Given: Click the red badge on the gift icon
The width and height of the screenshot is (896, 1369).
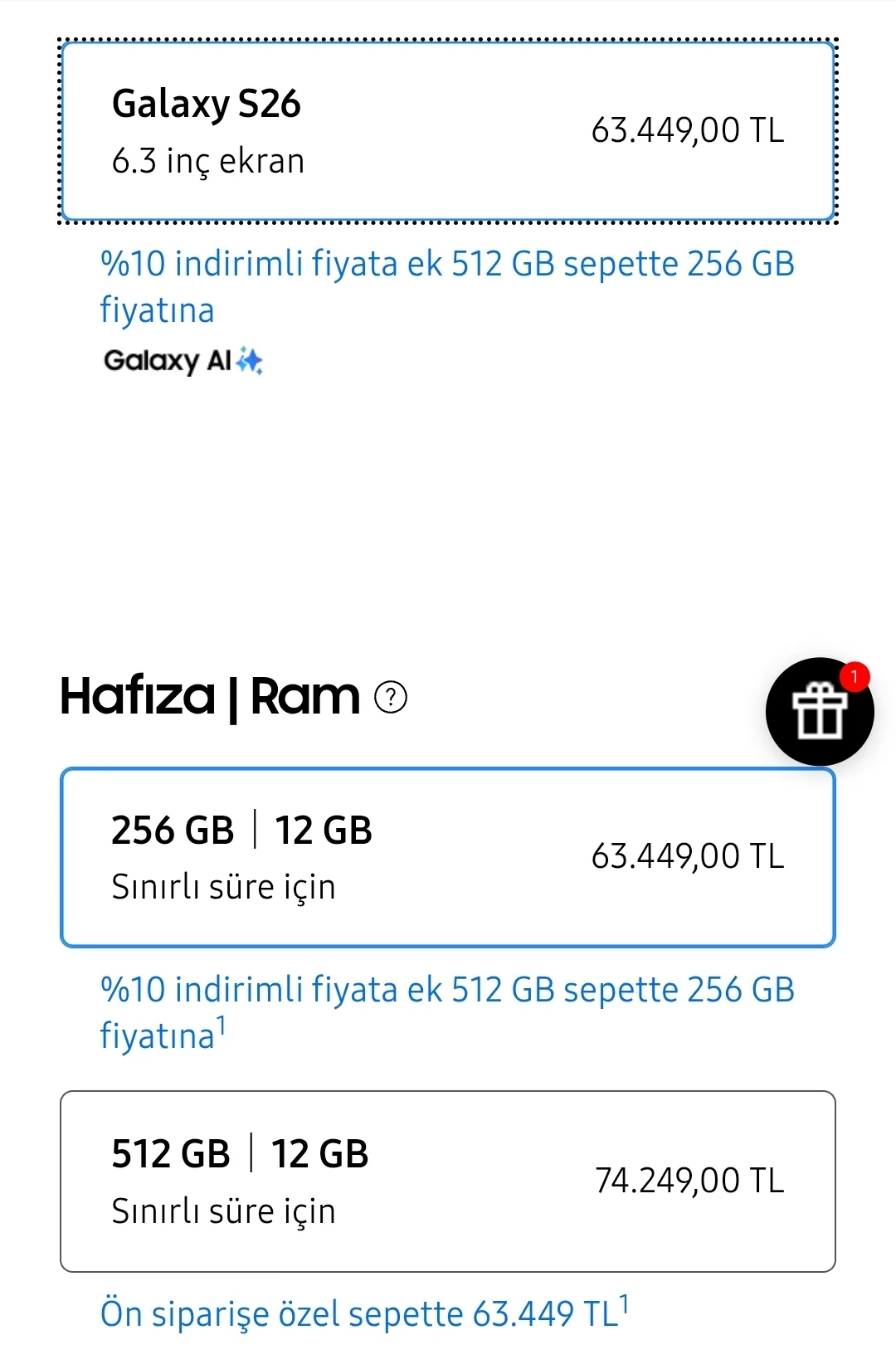Looking at the screenshot, I should tap(856, 675).
